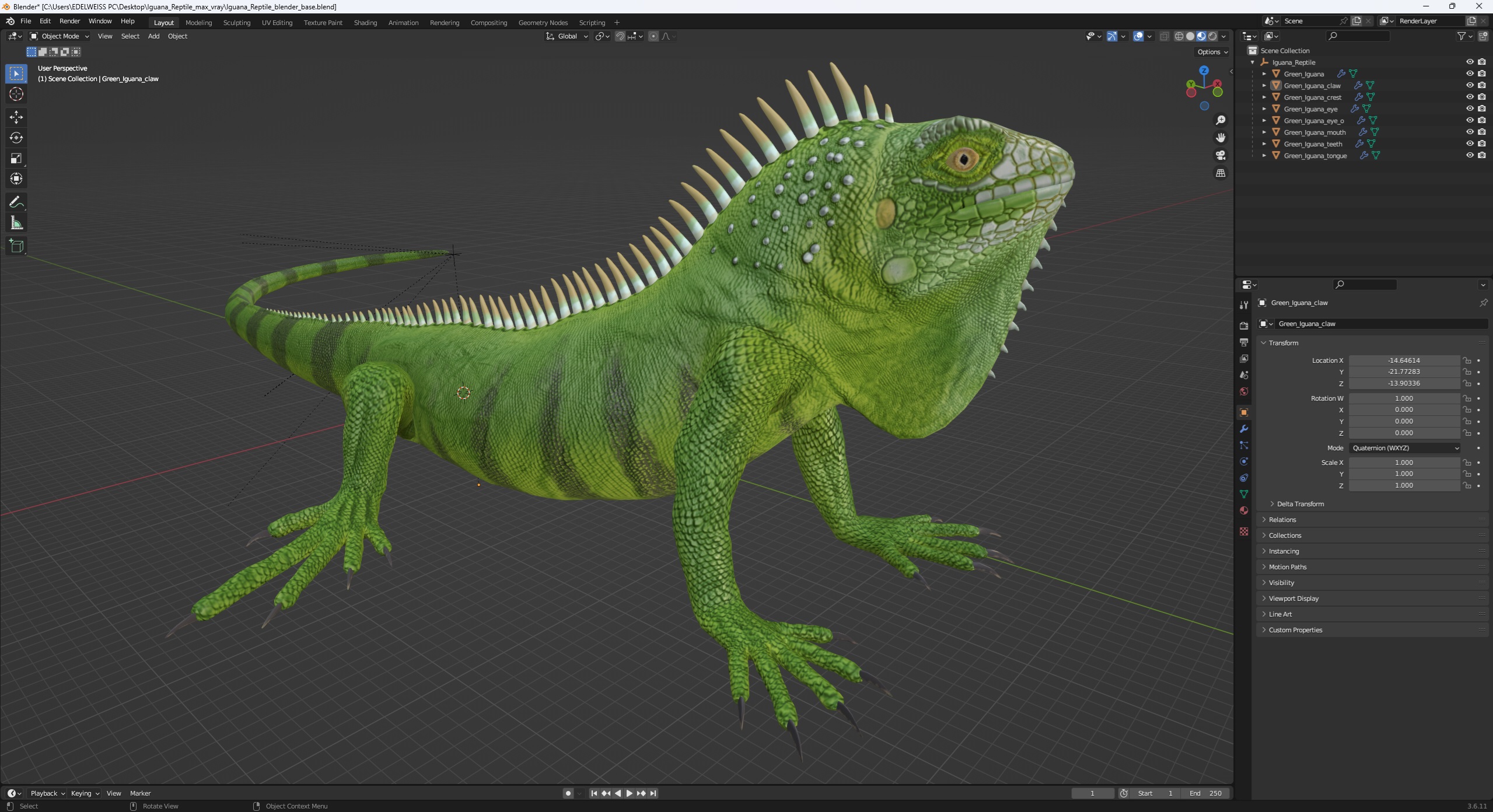Viewport: 1493px width, 812px height.
Task: Expand Green_Iguana_eye in the outliner
Action: click(1264, 109)
